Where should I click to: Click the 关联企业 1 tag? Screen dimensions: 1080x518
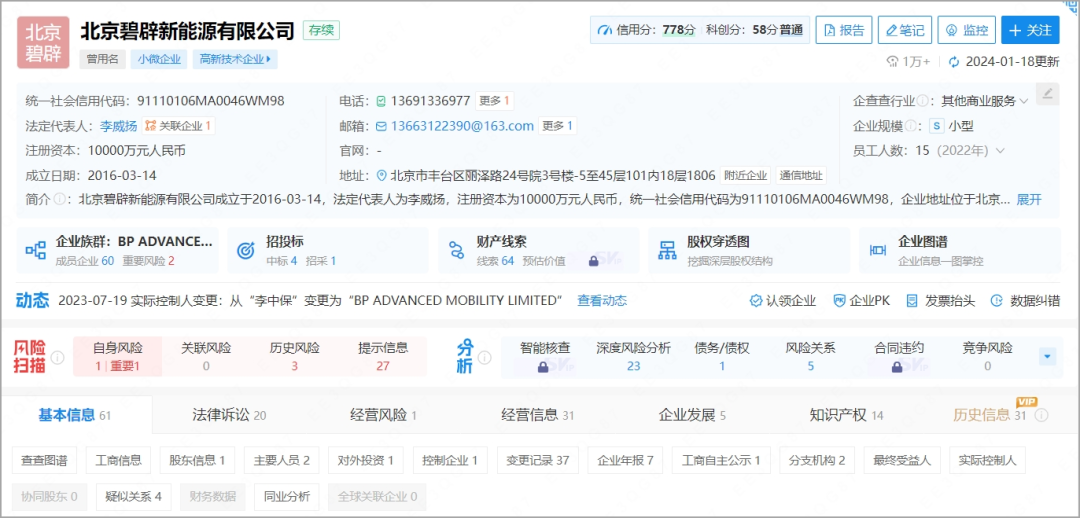pyautogui.click(x=178, y=126)
